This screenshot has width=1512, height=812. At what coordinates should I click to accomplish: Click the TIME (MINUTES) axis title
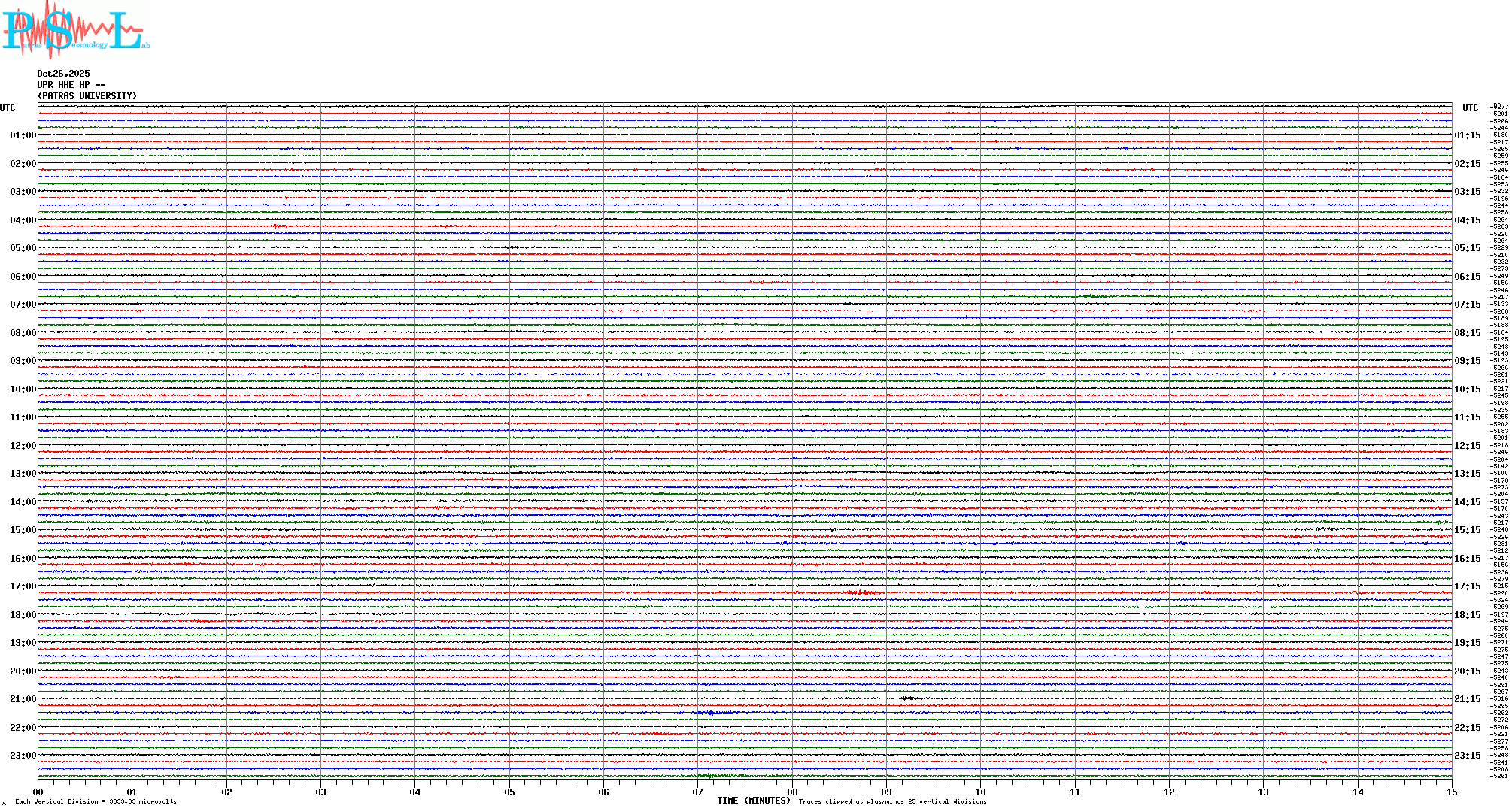tap(753, 801)
